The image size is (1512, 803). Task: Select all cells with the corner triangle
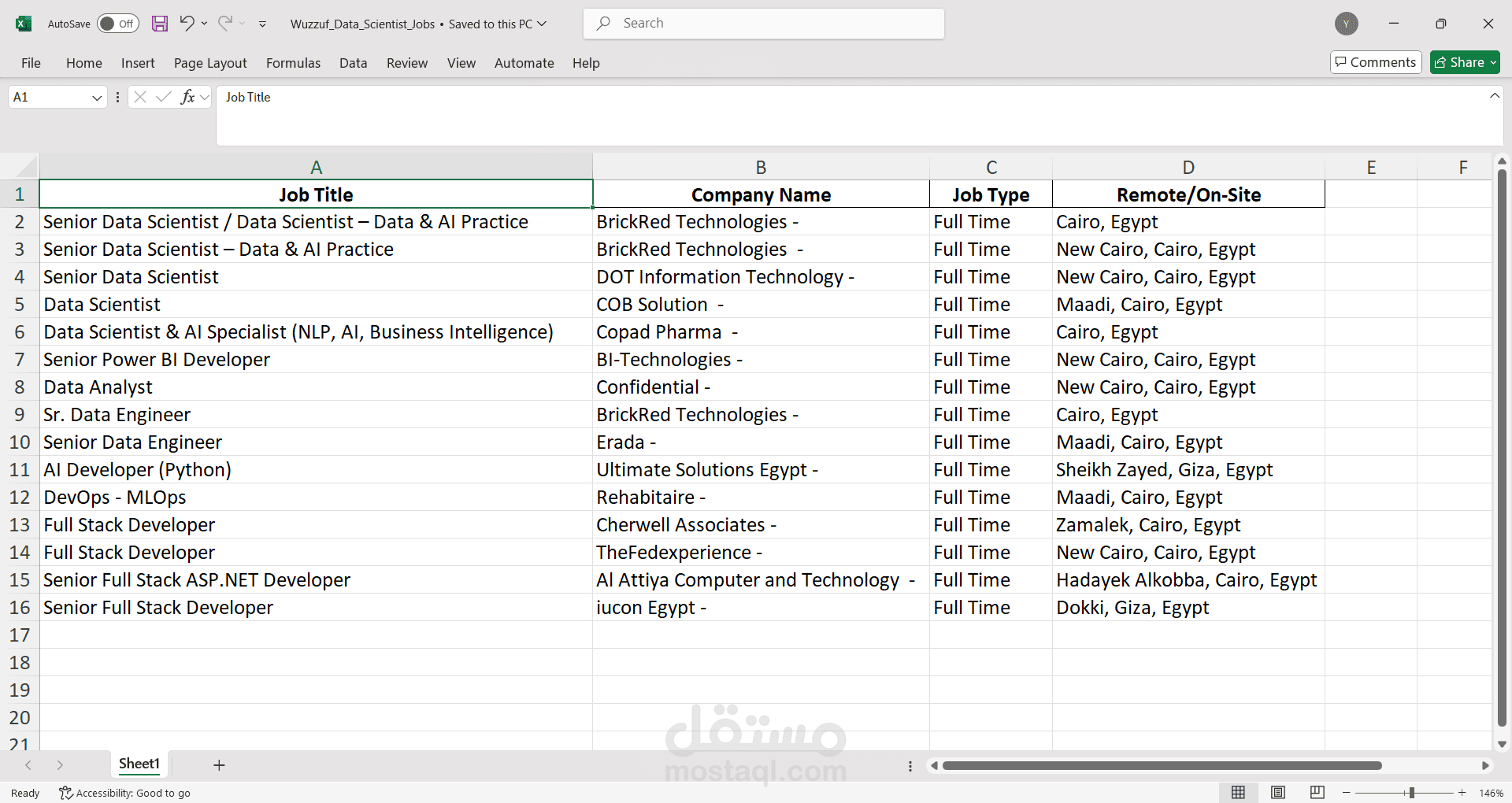pos(26,166)
